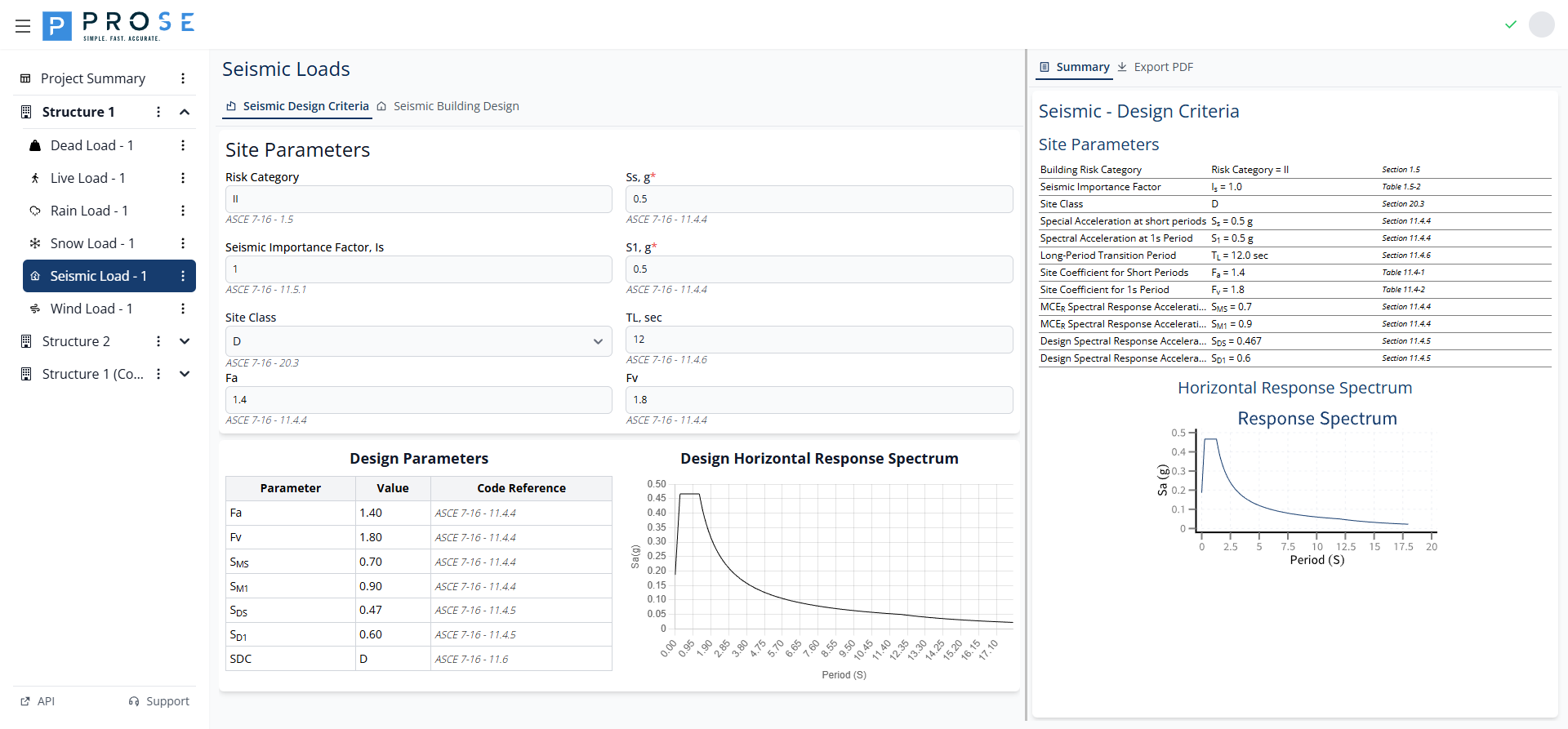1568x729 pixels.
Task: Open Dead Load - 1 kebab menu
Action: 183,145
